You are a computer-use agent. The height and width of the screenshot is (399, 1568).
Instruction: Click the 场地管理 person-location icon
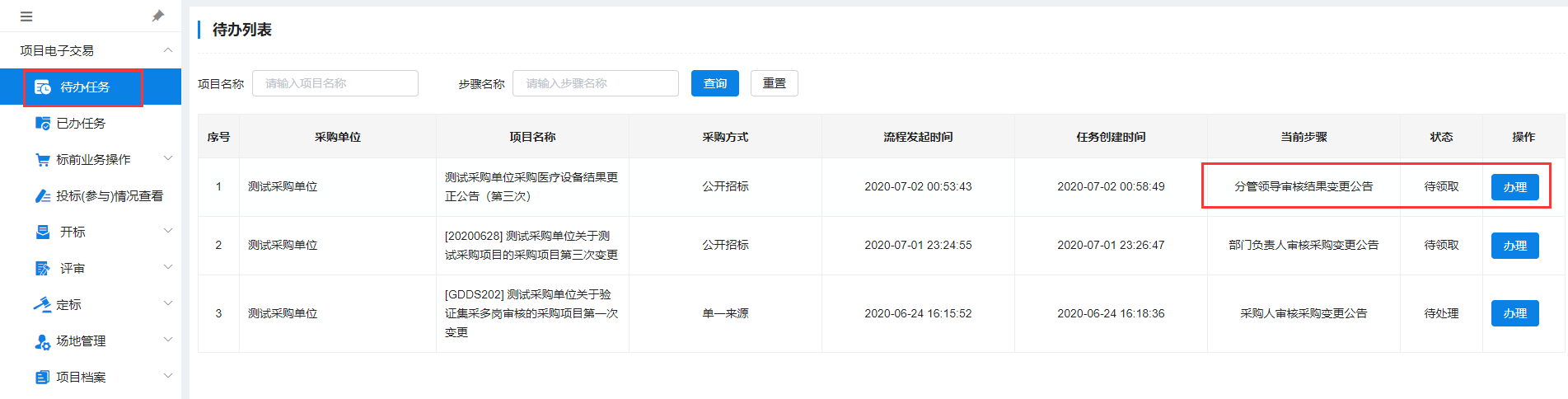43,341
